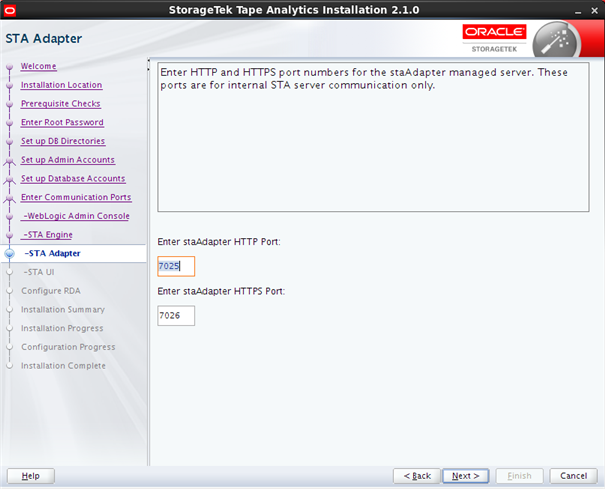Open the Enter Root Password step
The image size is (605, 489).
pos(62,122)
